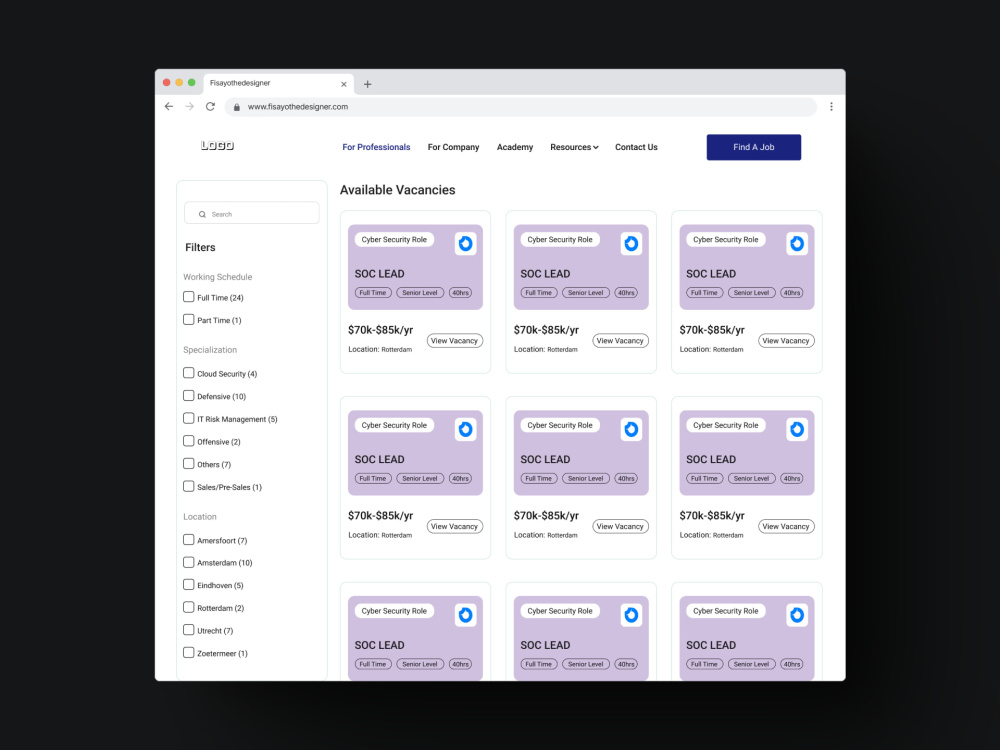This screenshot has width=1000, height=750.
Task: Click Full Time tag on first top-row card
Action: pyautogui.click(x=372, y=293)
